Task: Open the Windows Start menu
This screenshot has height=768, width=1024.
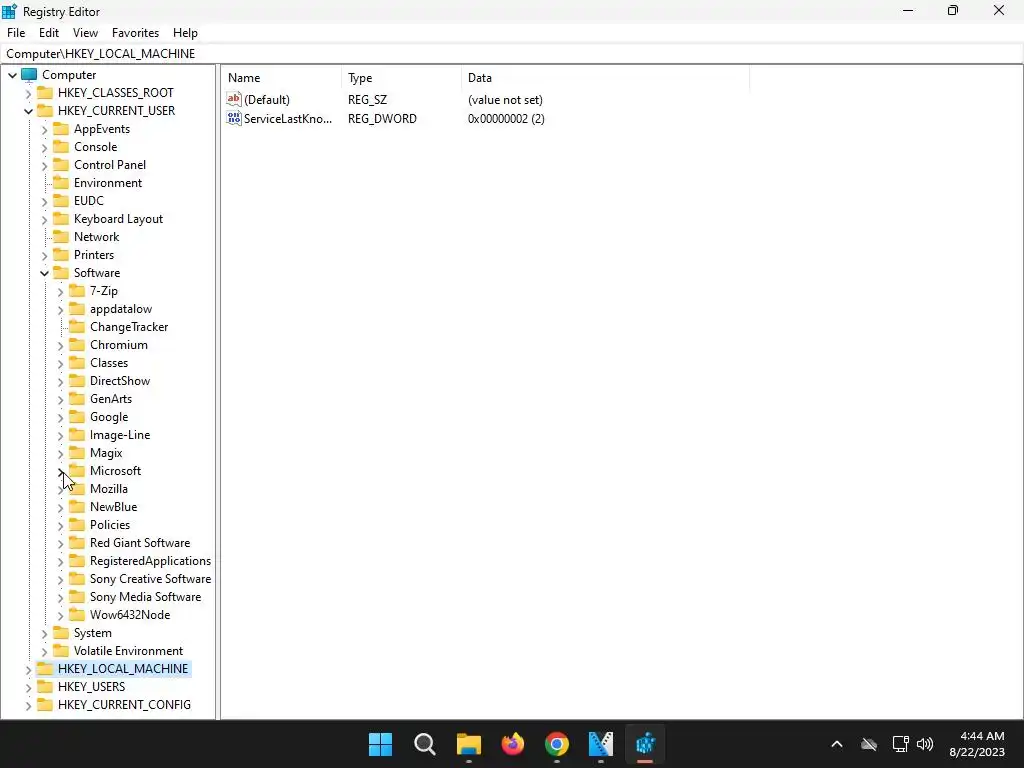Action: [380, 744]
